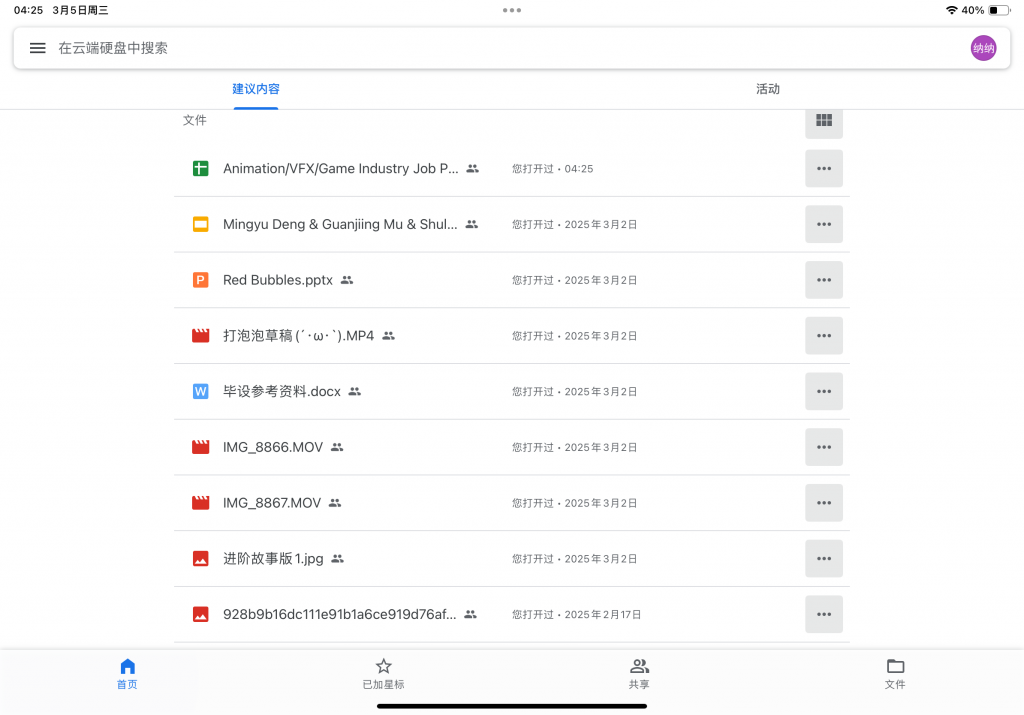Viewport: 1024px width, 715px height.
Task: Click the blue Word icon for 毕设参考资料.docx
Action: tap(200, 392)
